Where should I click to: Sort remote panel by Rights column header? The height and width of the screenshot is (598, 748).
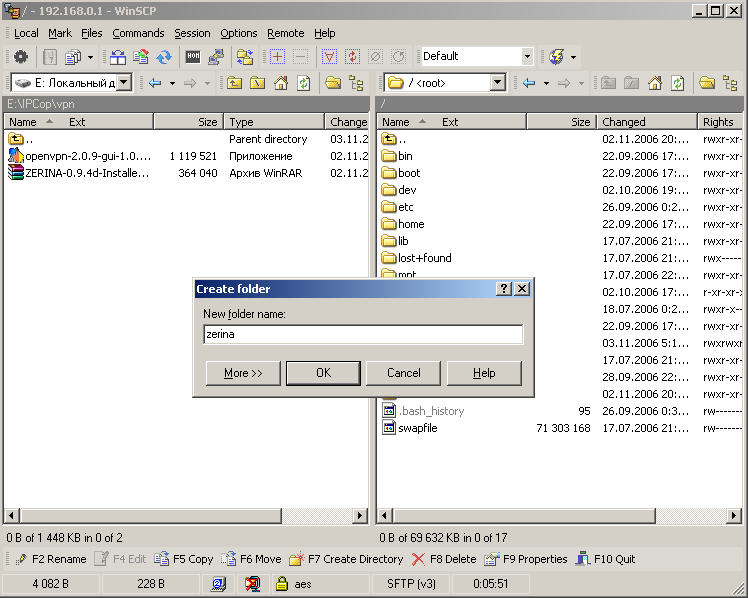point(720,122)
